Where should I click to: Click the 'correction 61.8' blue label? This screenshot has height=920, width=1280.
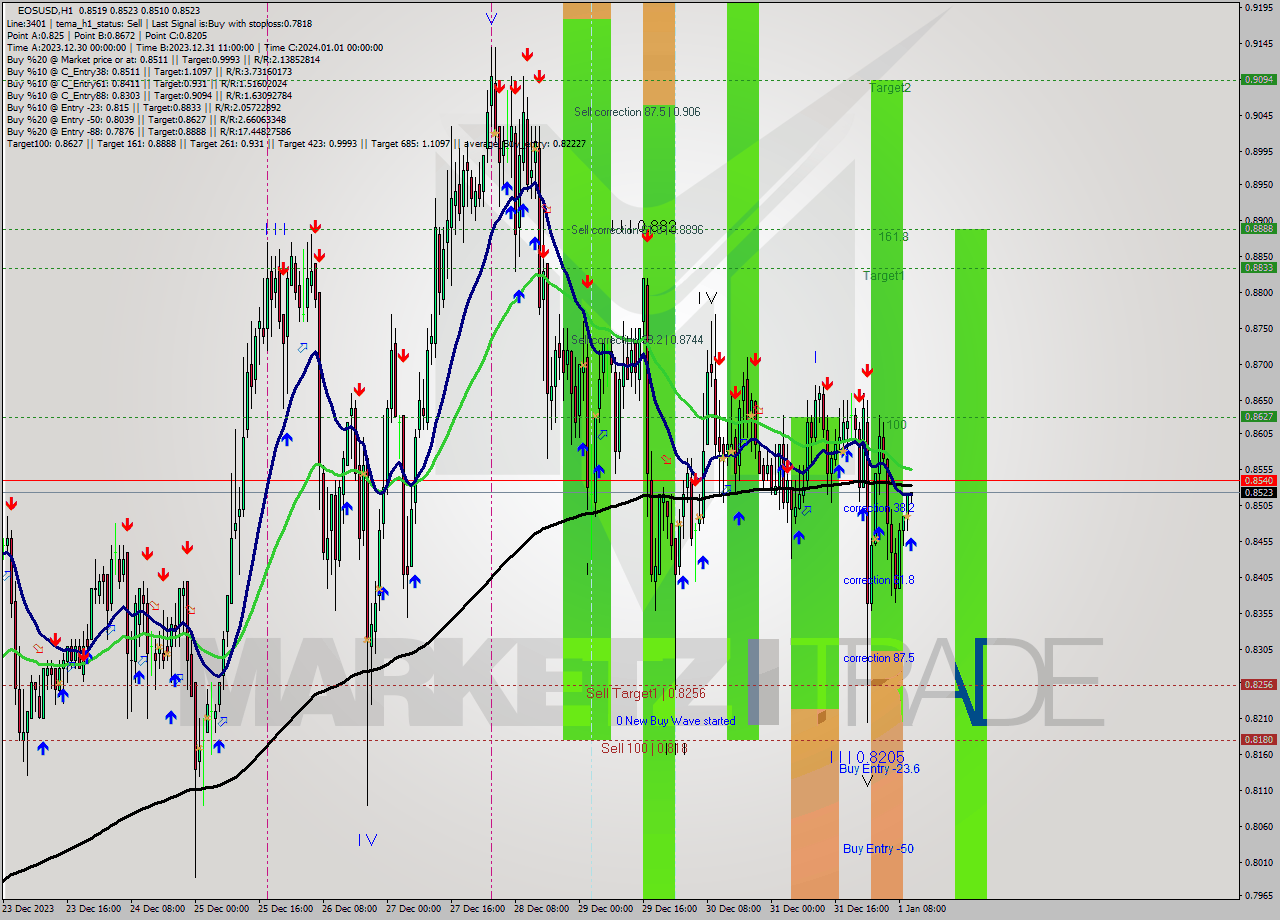(x=879, y=580)
